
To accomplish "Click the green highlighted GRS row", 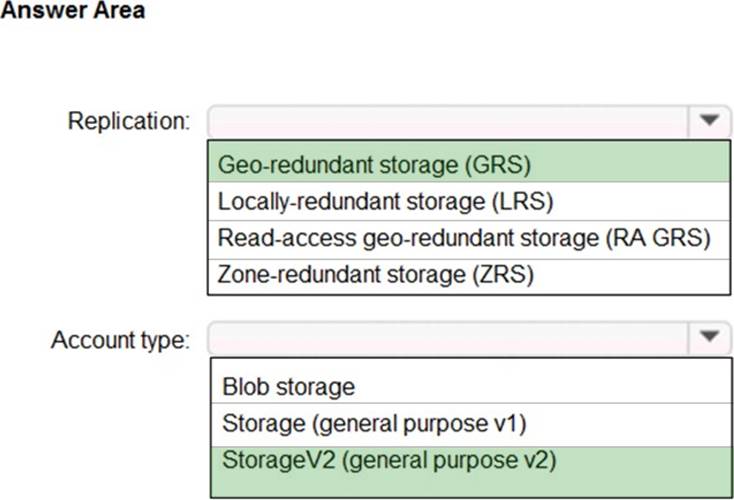I will pos(470,164).
